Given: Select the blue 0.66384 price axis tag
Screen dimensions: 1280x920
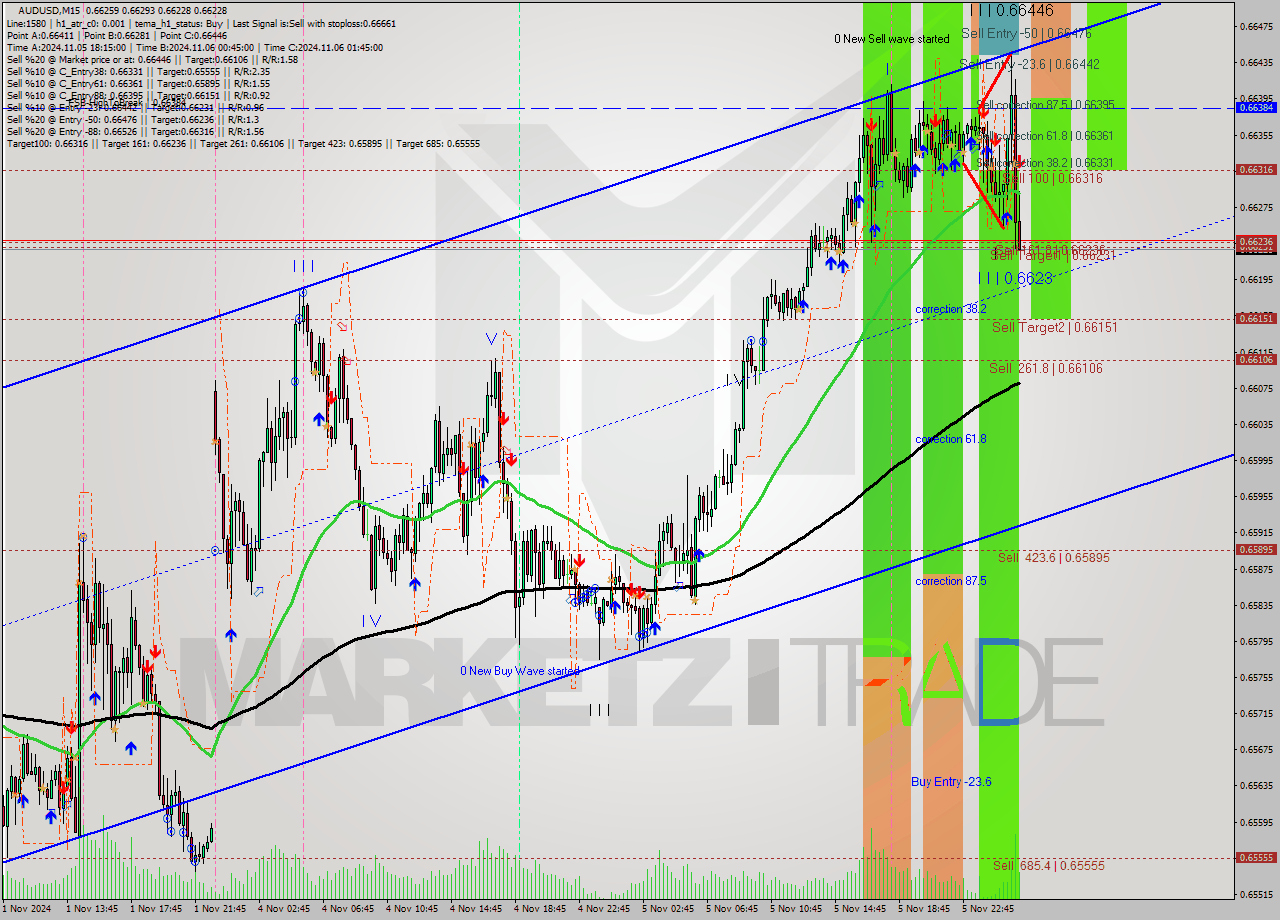Looking at the screenshot, I should click(x=1255, y=107).
